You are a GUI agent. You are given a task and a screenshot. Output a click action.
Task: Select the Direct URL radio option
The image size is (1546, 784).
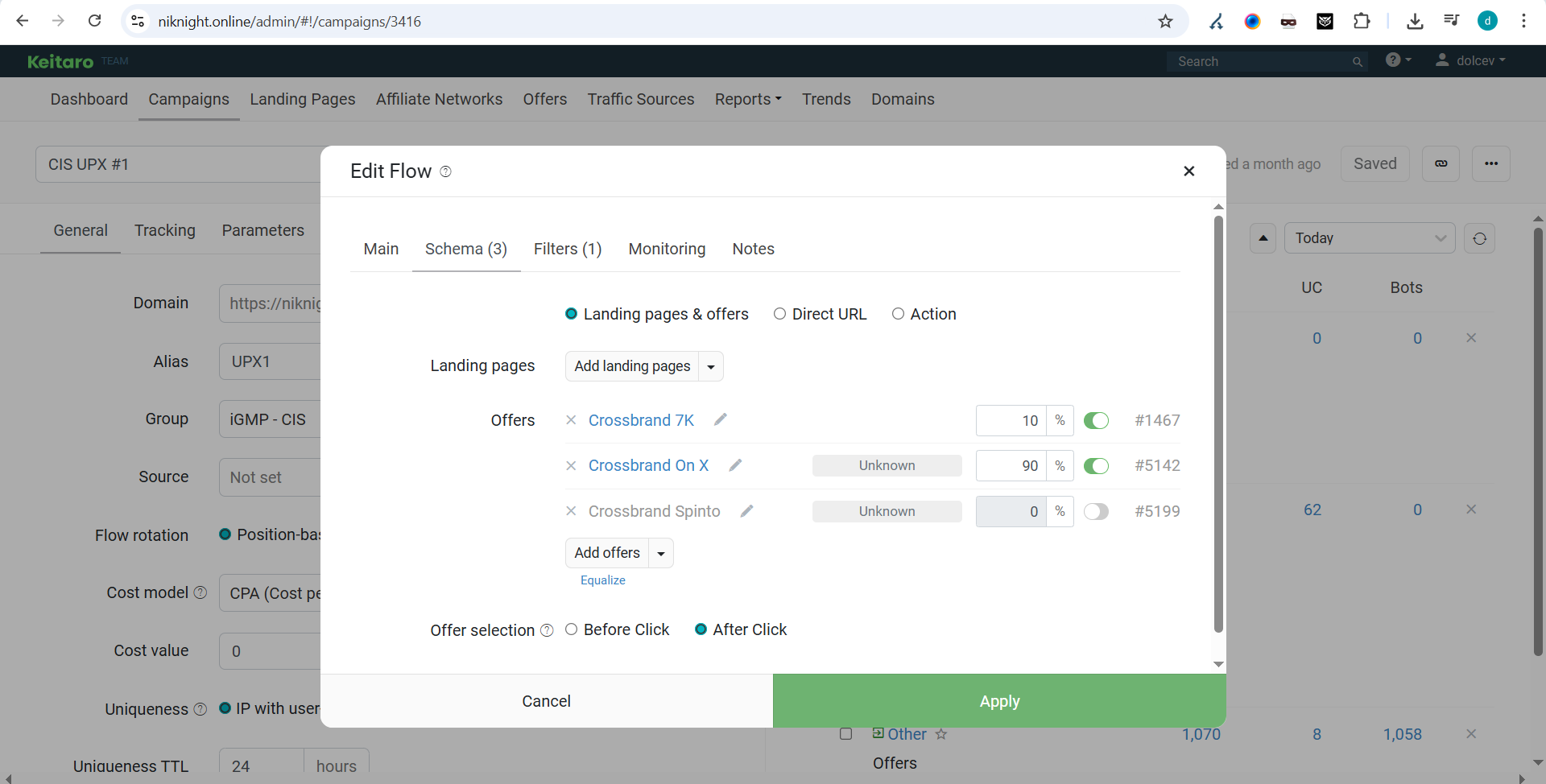pos(779,314)
